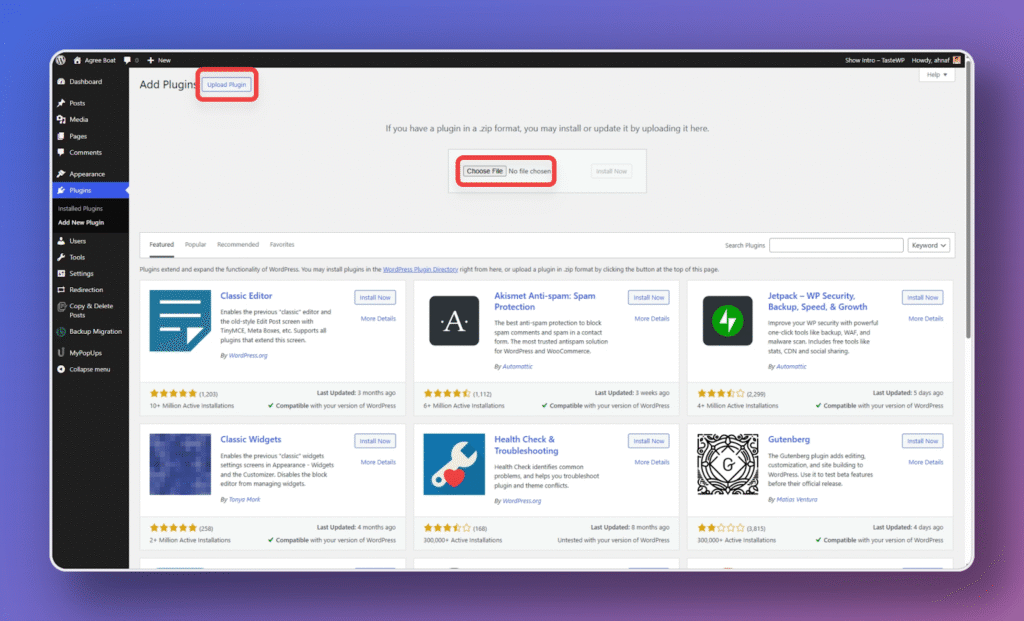
Task: Collapse the admin sidebar menu
Action: (90, 369)
